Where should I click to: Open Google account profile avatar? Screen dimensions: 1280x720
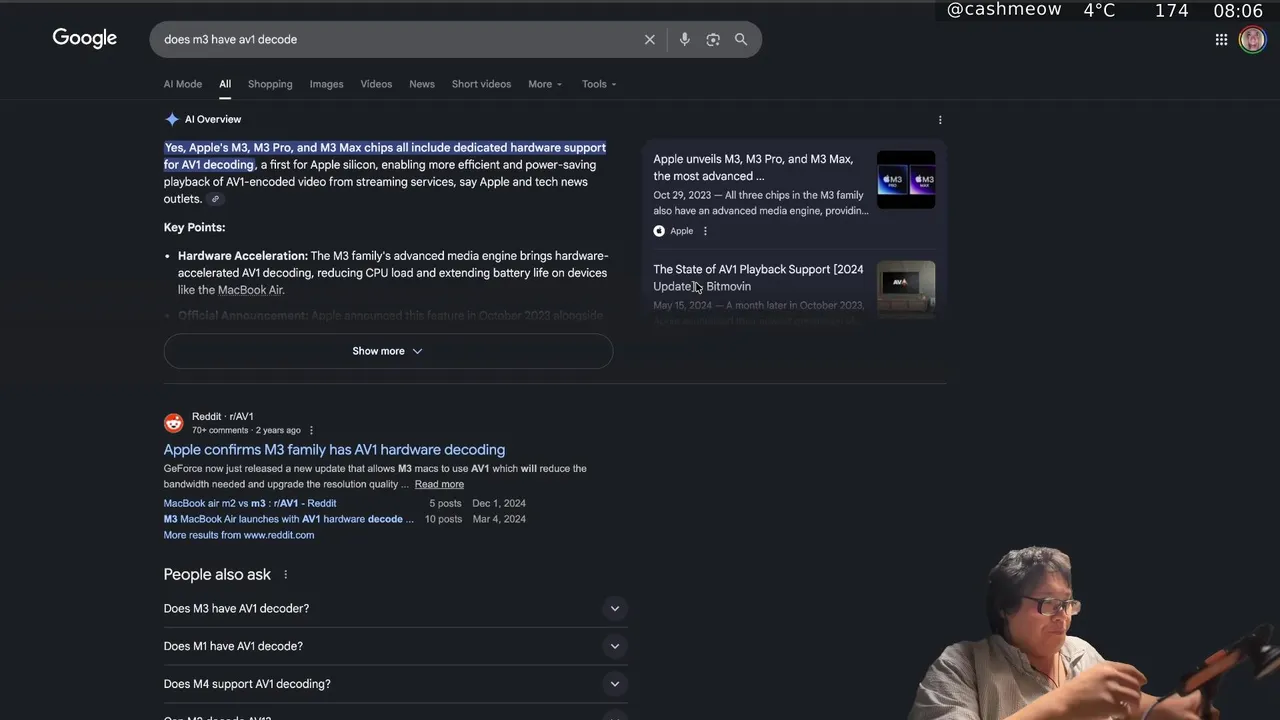1252,40
